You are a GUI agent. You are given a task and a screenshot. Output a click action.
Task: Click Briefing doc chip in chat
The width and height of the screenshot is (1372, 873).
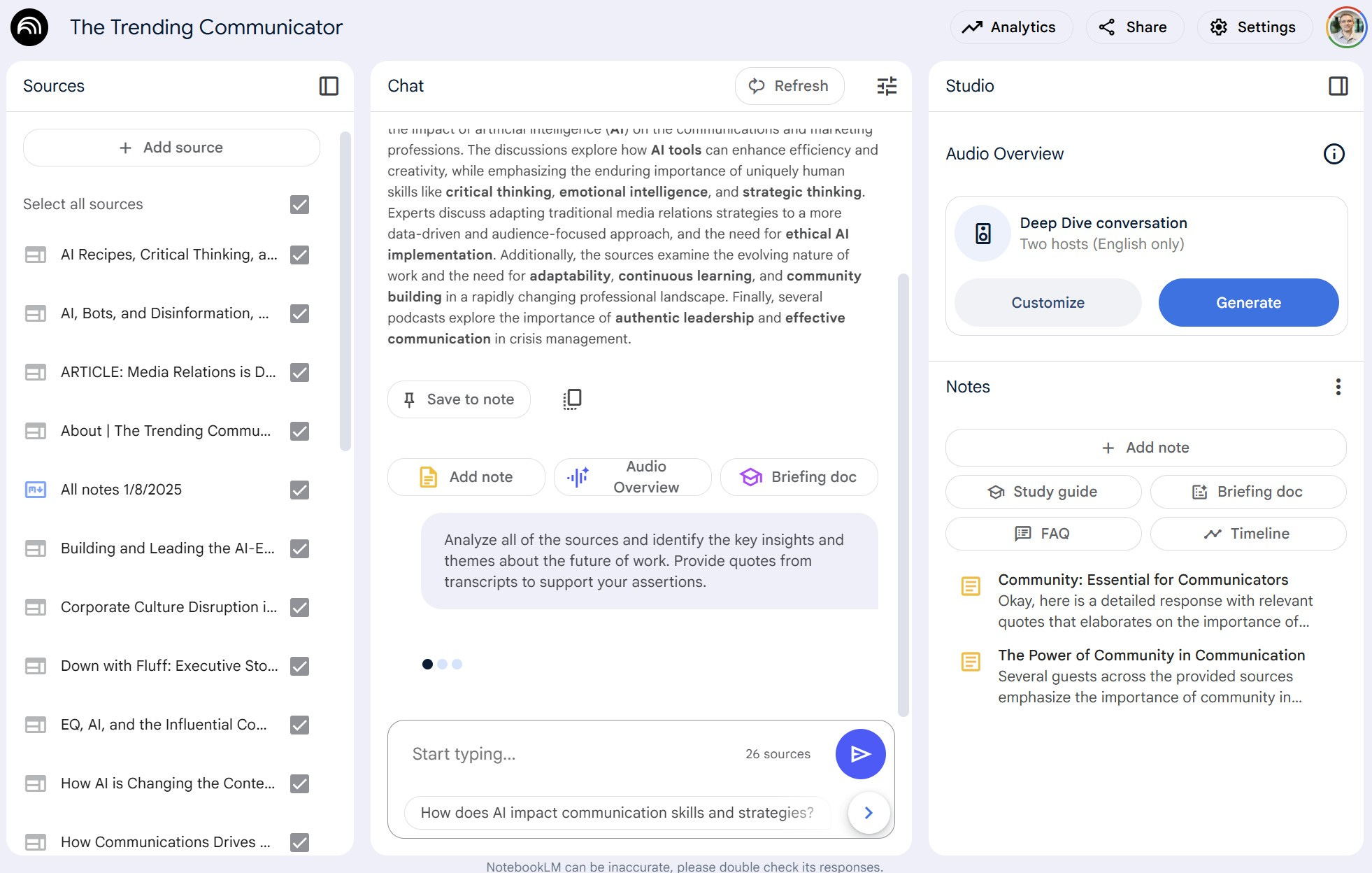[x=799, y=477]
